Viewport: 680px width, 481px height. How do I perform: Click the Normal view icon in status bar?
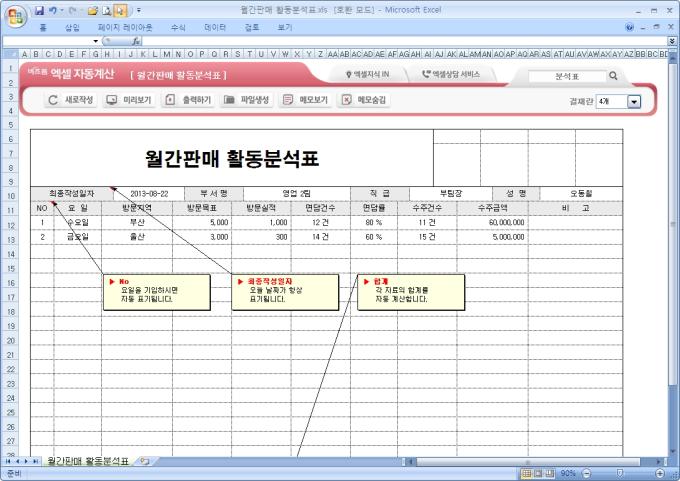(x=526, y=473)
